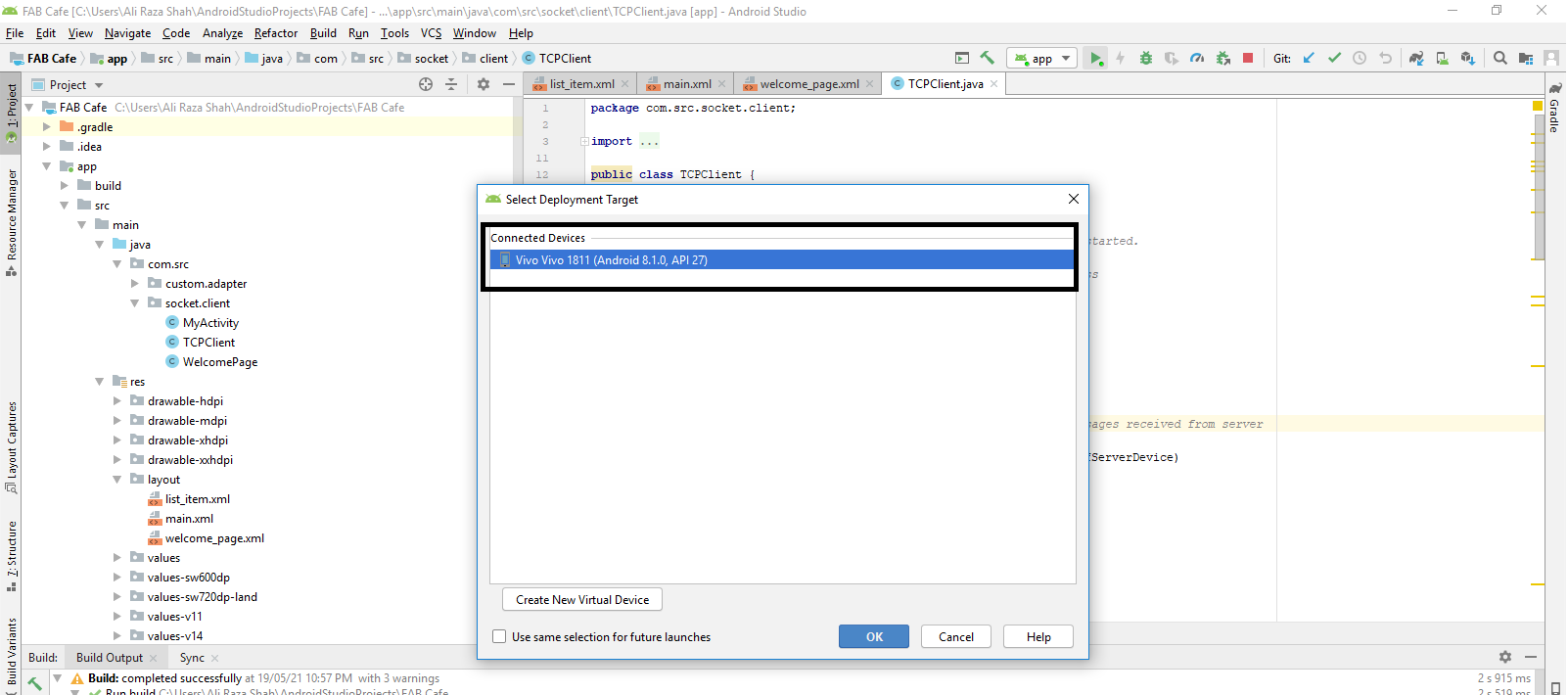Close the Build Output tab
The image size is (1568, 695).
(154, 658)
